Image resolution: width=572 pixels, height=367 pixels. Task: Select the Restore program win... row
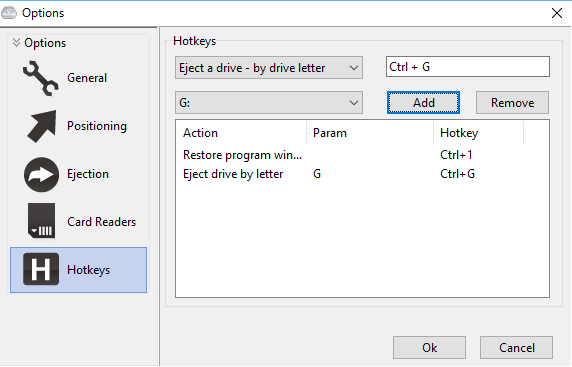[362, 155]
